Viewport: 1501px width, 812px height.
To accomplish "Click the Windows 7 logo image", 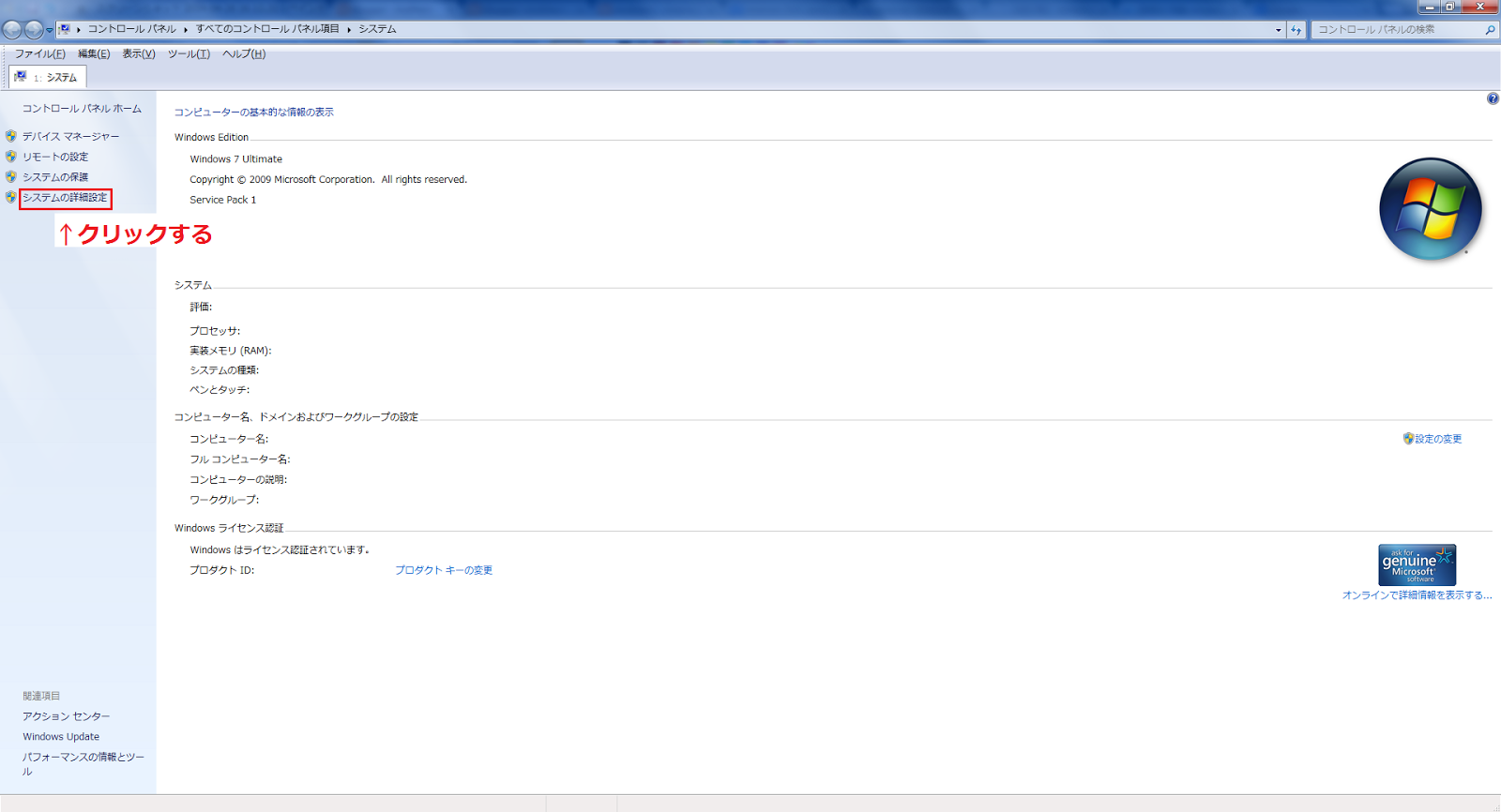I will [1431, 209].
